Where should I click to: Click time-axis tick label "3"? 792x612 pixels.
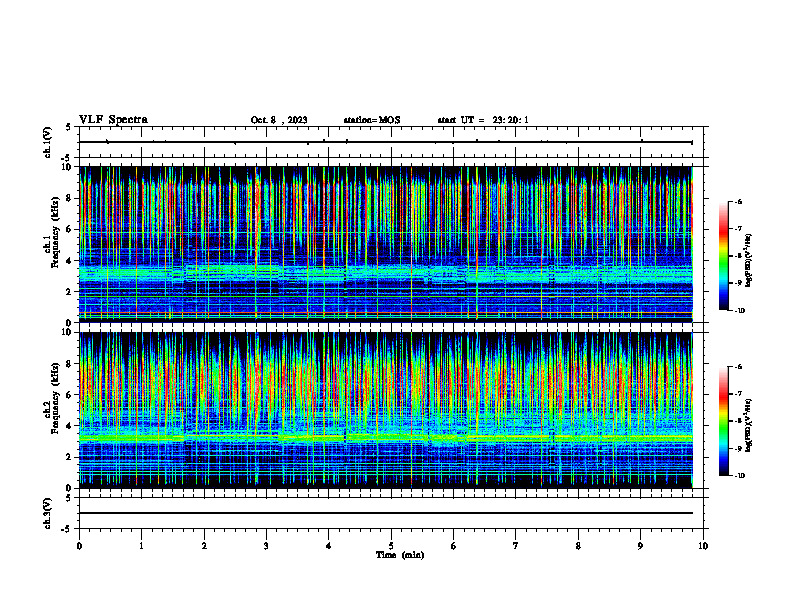(x=266, y=546)
